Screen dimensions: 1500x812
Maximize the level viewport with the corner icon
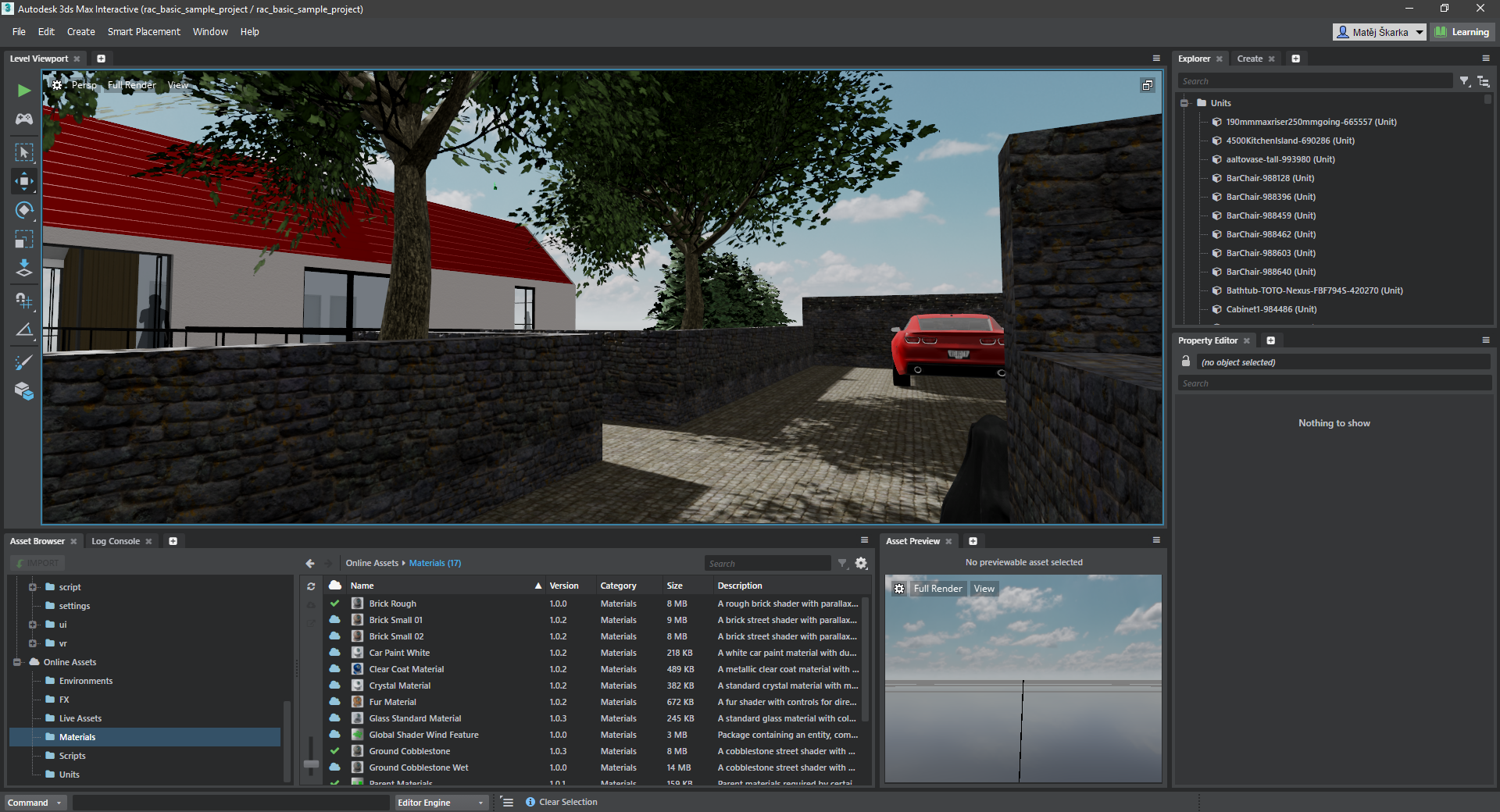tap(1147, 85)
